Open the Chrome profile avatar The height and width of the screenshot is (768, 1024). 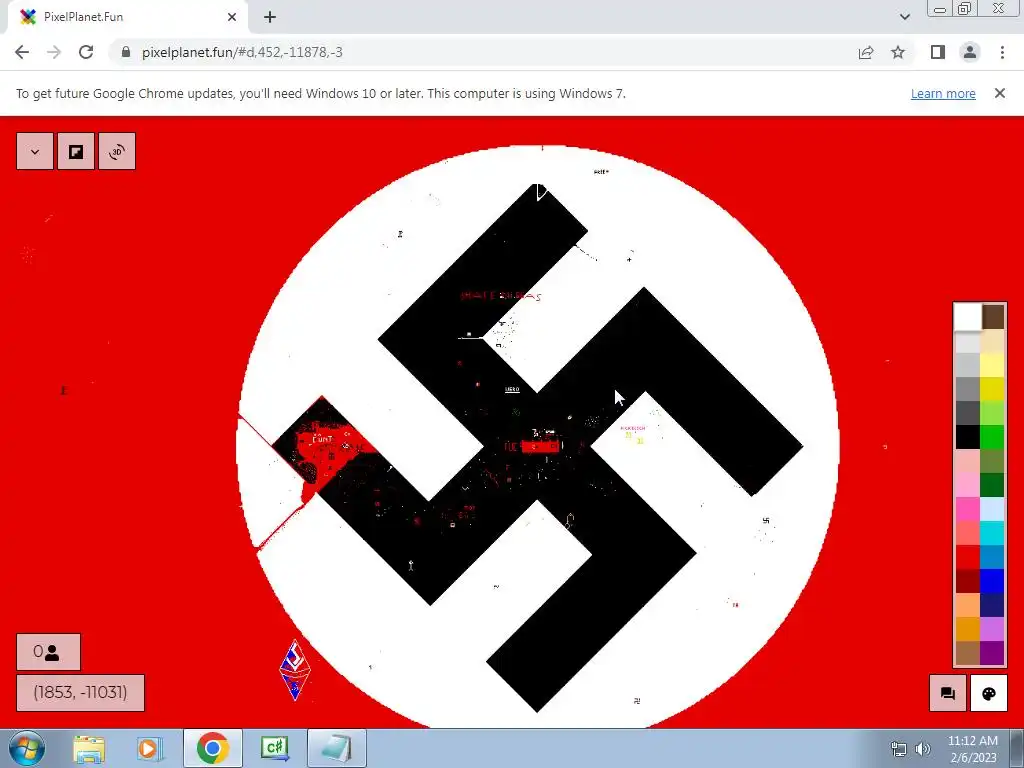970,52
